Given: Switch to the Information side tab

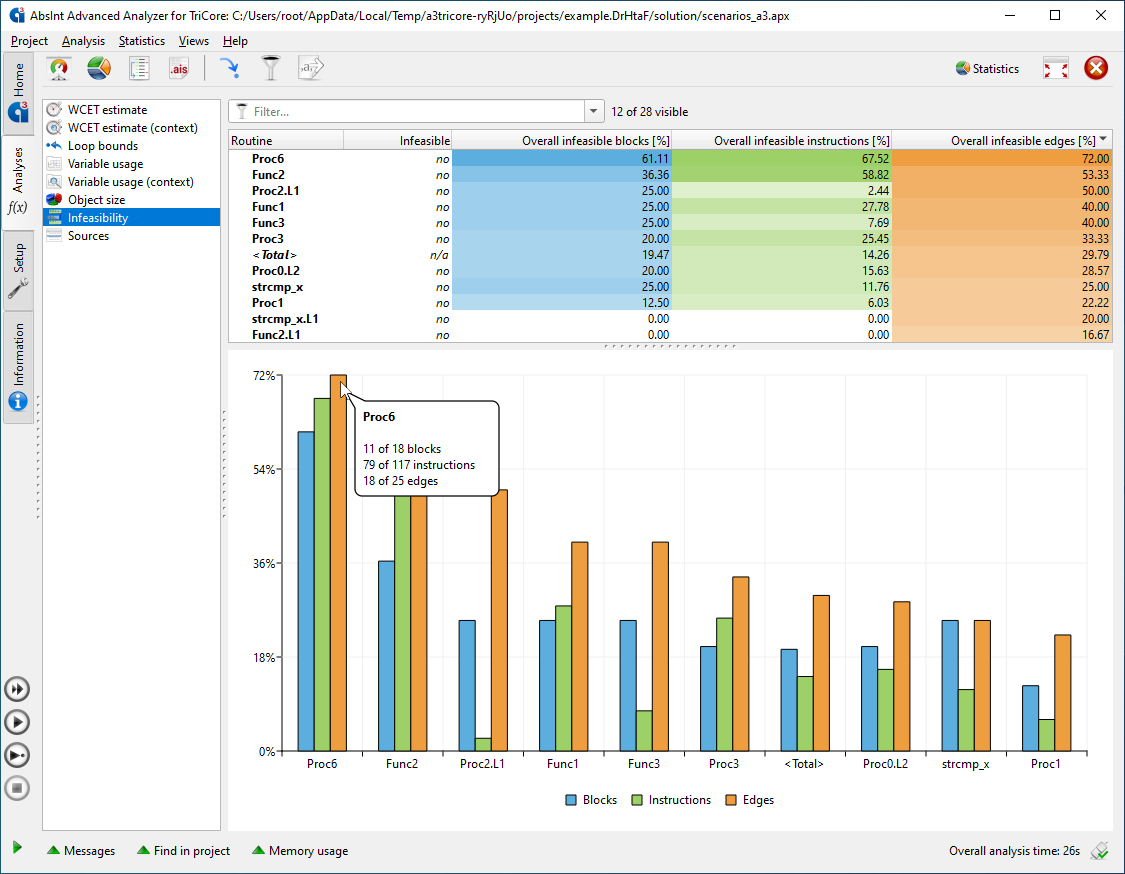Looking at the screenshot, I should coord(18,367).
